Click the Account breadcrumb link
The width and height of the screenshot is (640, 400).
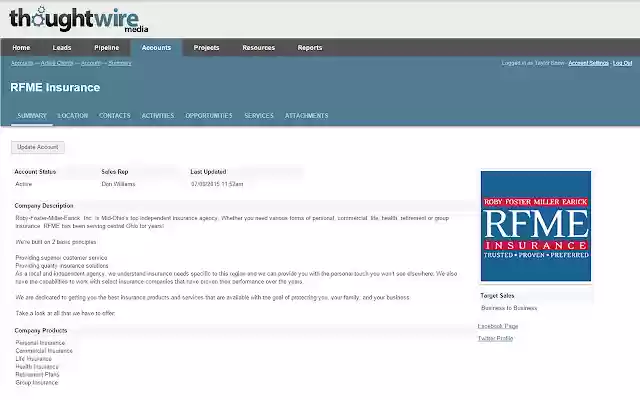click(91, 63)
